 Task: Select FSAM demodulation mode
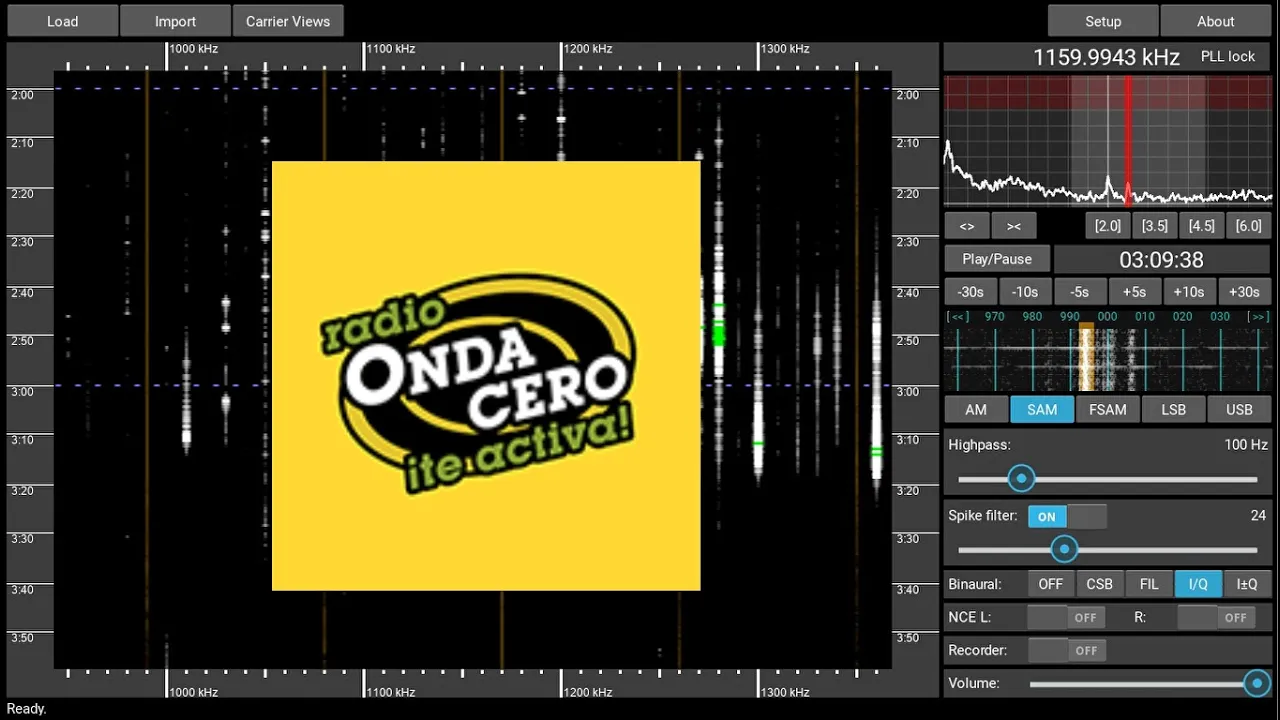point(1107,410)
